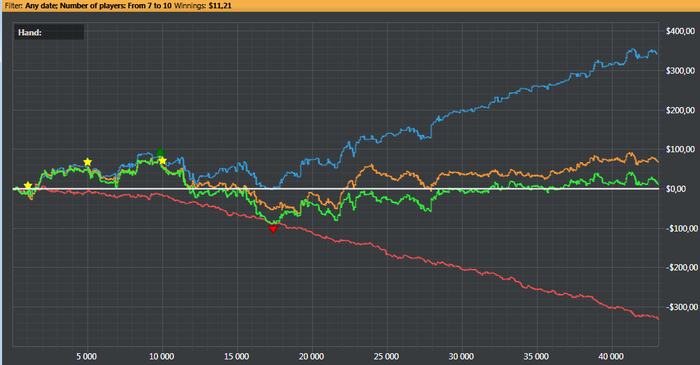Click the yellow star marker near hand 5 000

click(x=88, y=162)
